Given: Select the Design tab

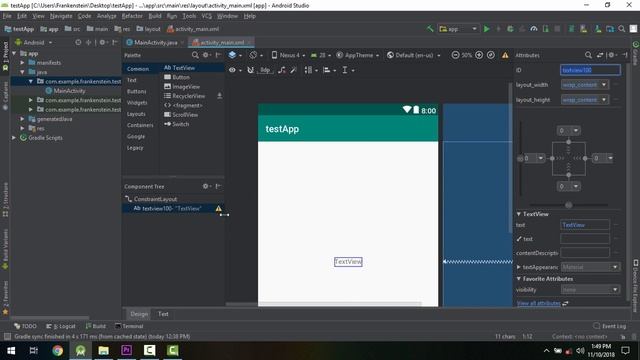Looking at the screenshot, I should [139, 314].
